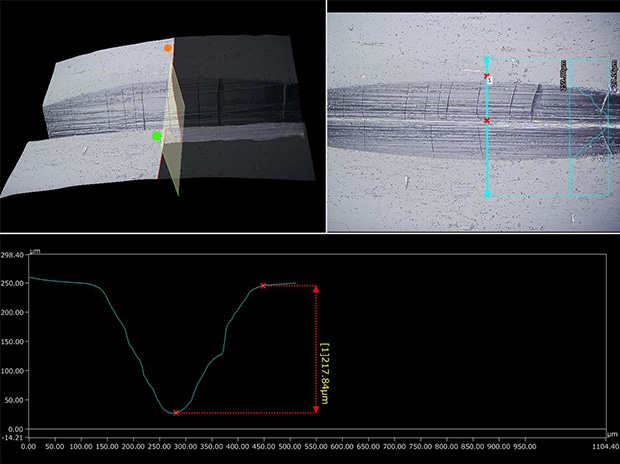The width and height of the screenshot is (620, 464).
Task: Click the -14.21 minimum value on Y axis
Action: (x=13, y=436)
